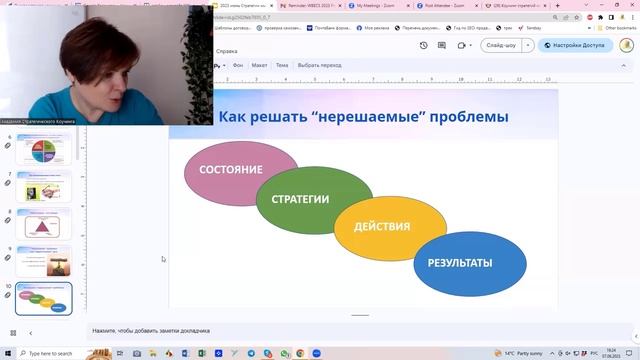Image resolution: width=640 pixels, height=360 pixels.
Task: Select the yellow ДЕЙСТВИЯ oval
Action: point(390,228)
